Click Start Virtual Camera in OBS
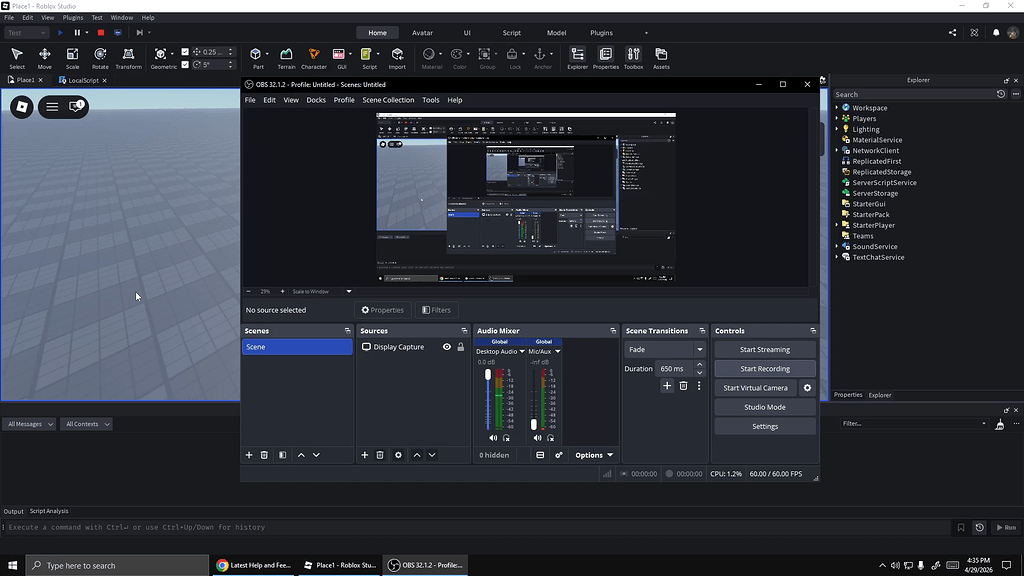1024x576 pixels. pyautogui.click(x=756, y=388)
